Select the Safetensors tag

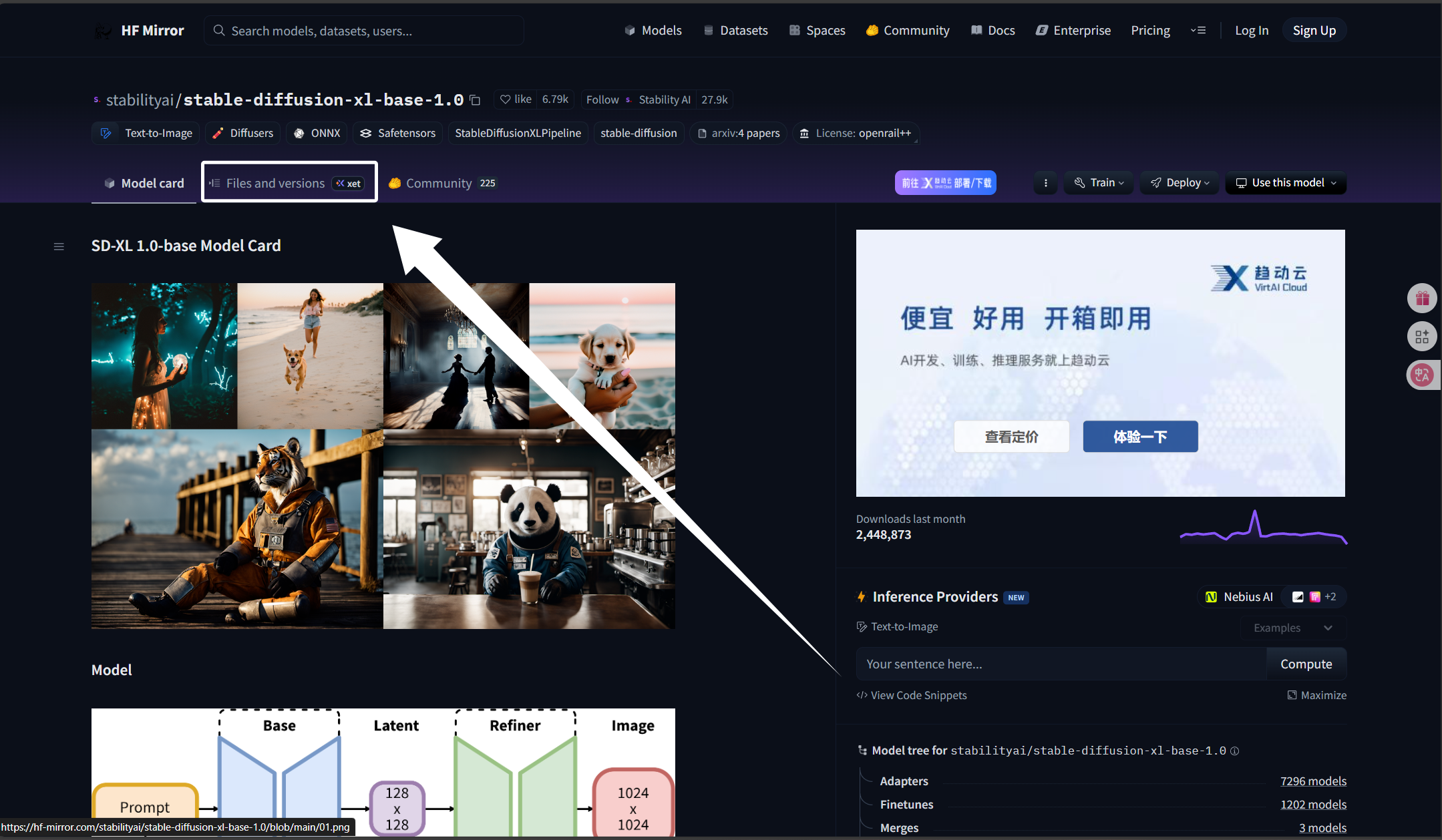[398, 133]
